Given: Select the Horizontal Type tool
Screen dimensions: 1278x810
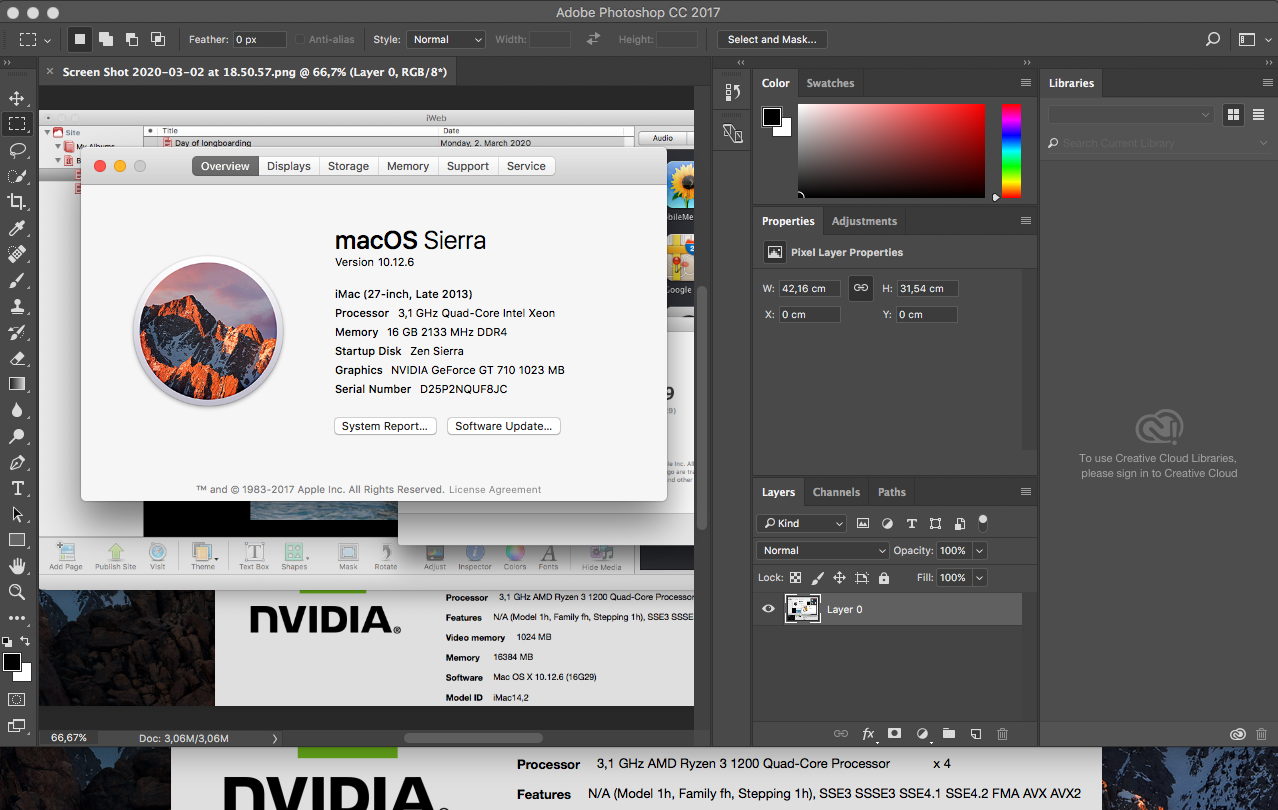Looking at the screenshot, I should [17, 488].
